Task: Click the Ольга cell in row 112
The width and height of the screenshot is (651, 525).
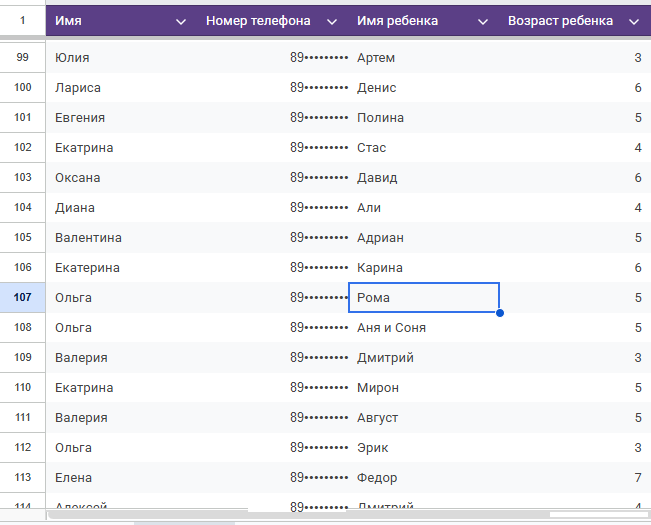Action: (x=122, y=447)
